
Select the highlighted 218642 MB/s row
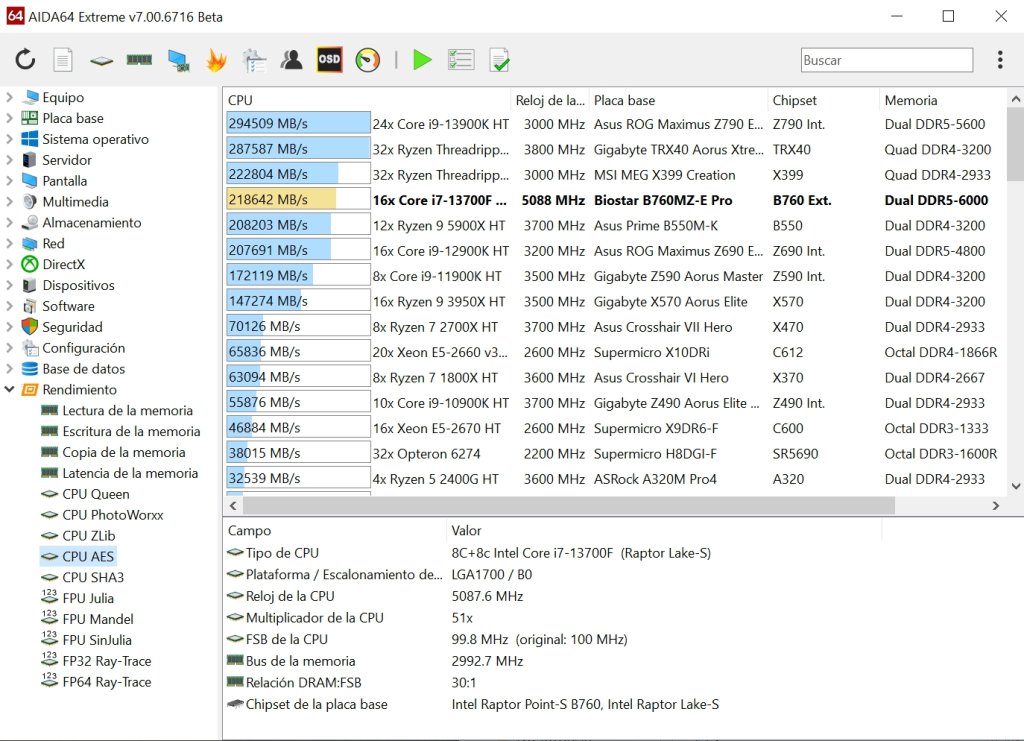pos(614,200)
